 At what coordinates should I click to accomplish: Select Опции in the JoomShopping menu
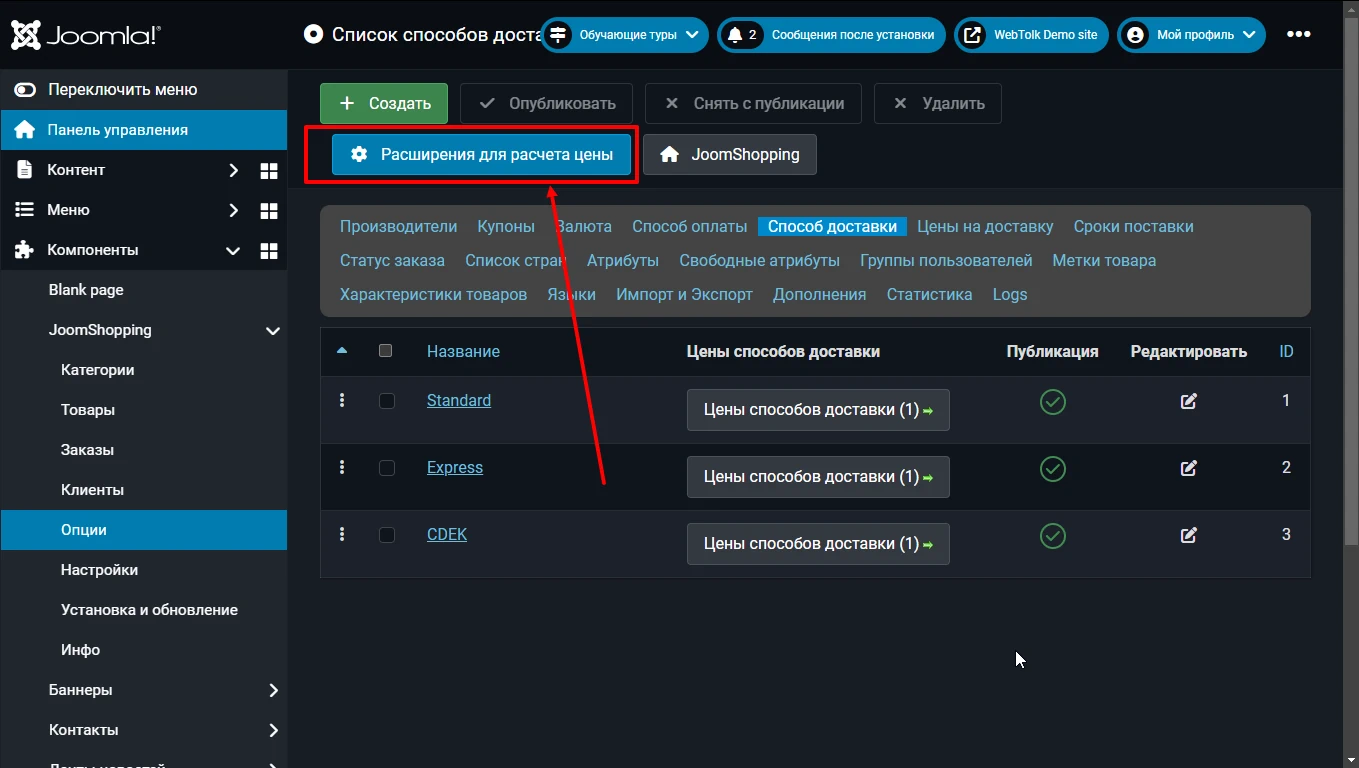(x=144, y=530)
